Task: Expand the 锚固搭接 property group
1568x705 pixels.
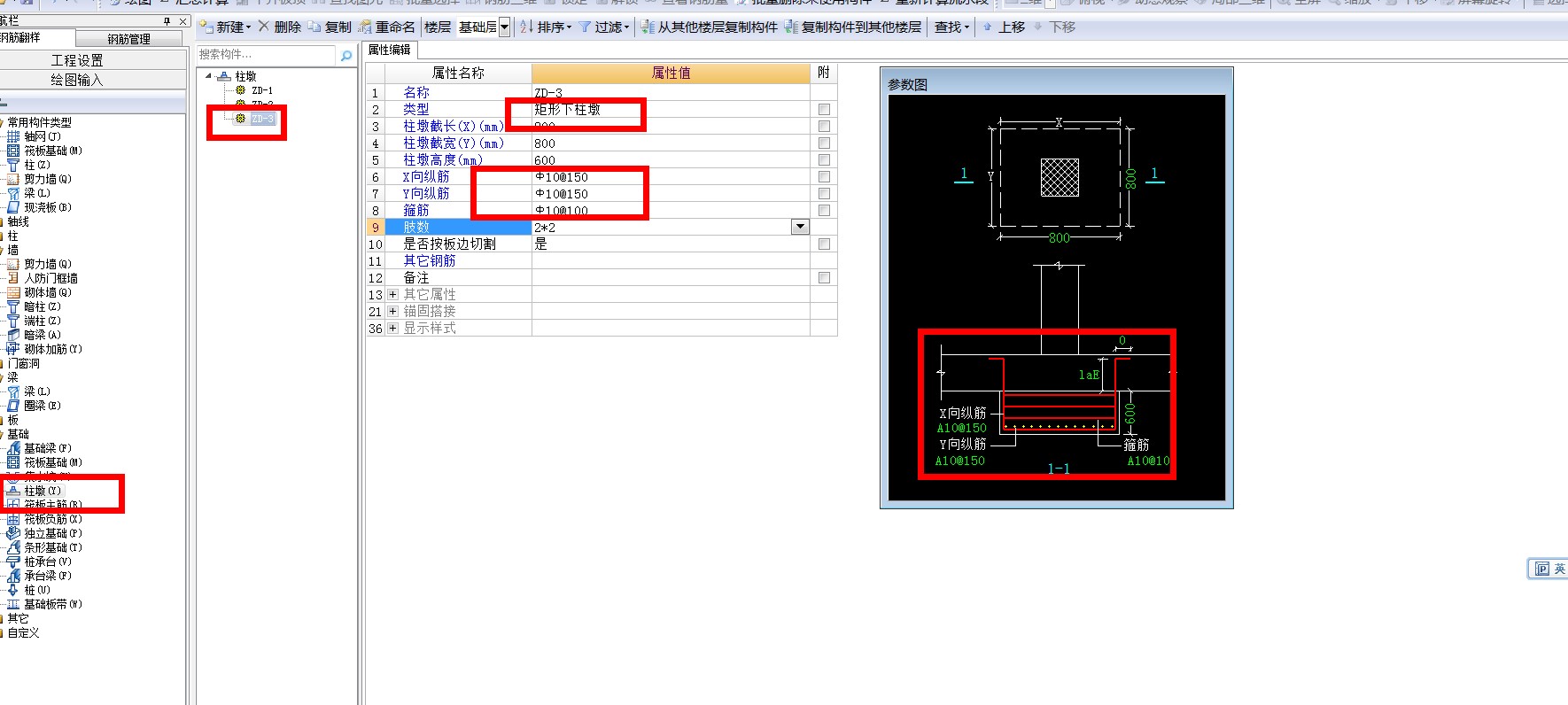Action: coord(392,311)
